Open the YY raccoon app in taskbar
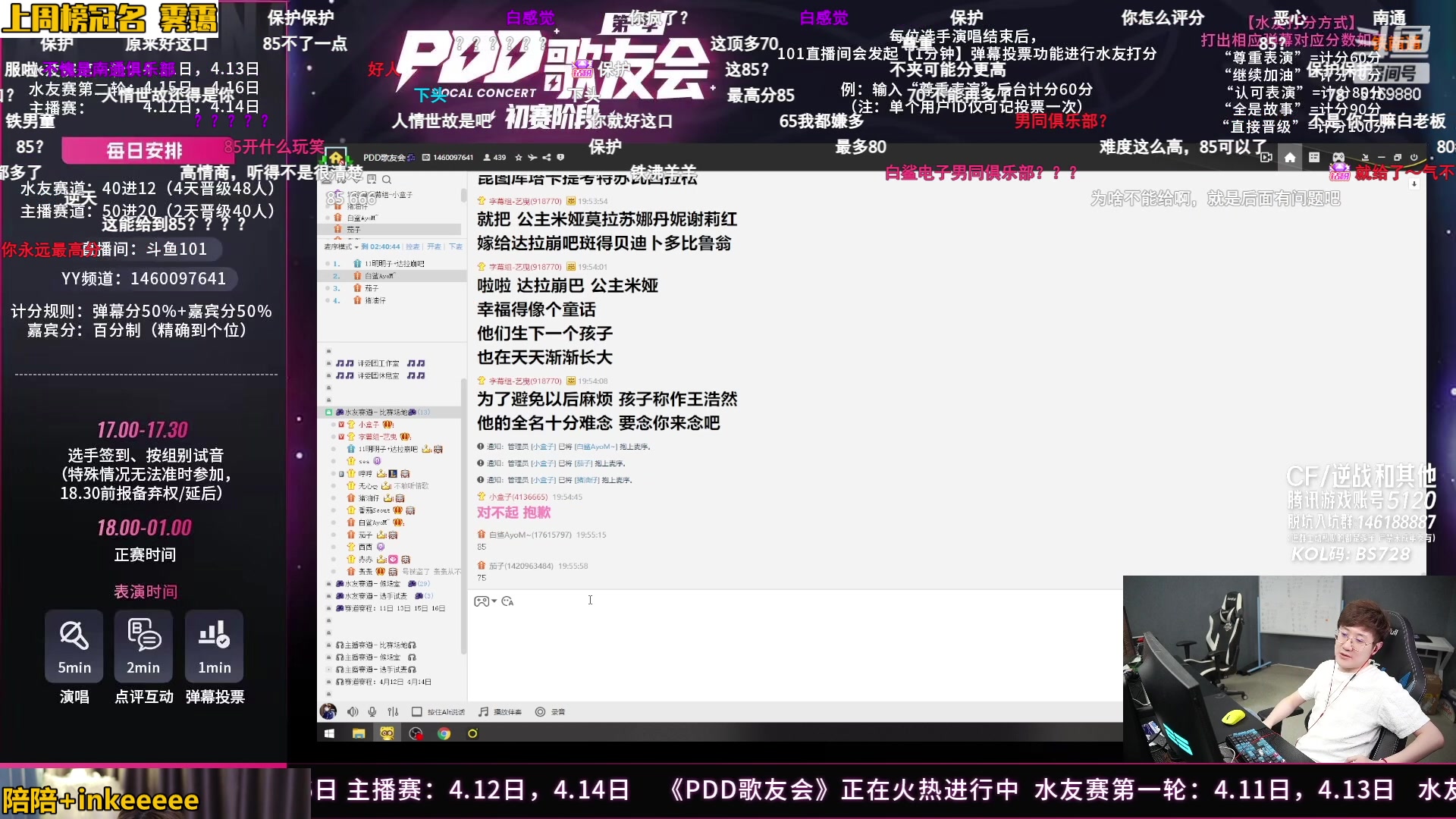 tap(387, 733)
